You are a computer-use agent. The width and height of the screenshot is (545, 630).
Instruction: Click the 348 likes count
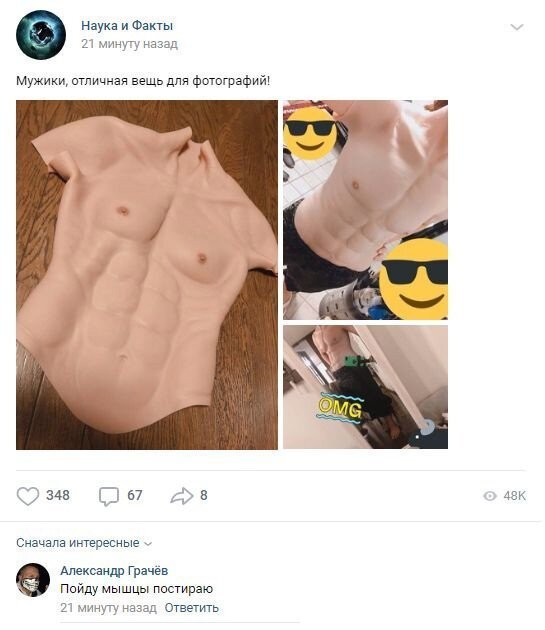click(58, 495)
